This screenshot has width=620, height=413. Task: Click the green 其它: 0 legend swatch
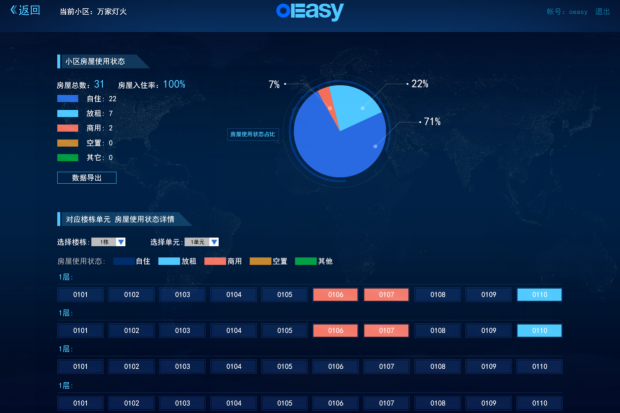click(x=68, y=157)
